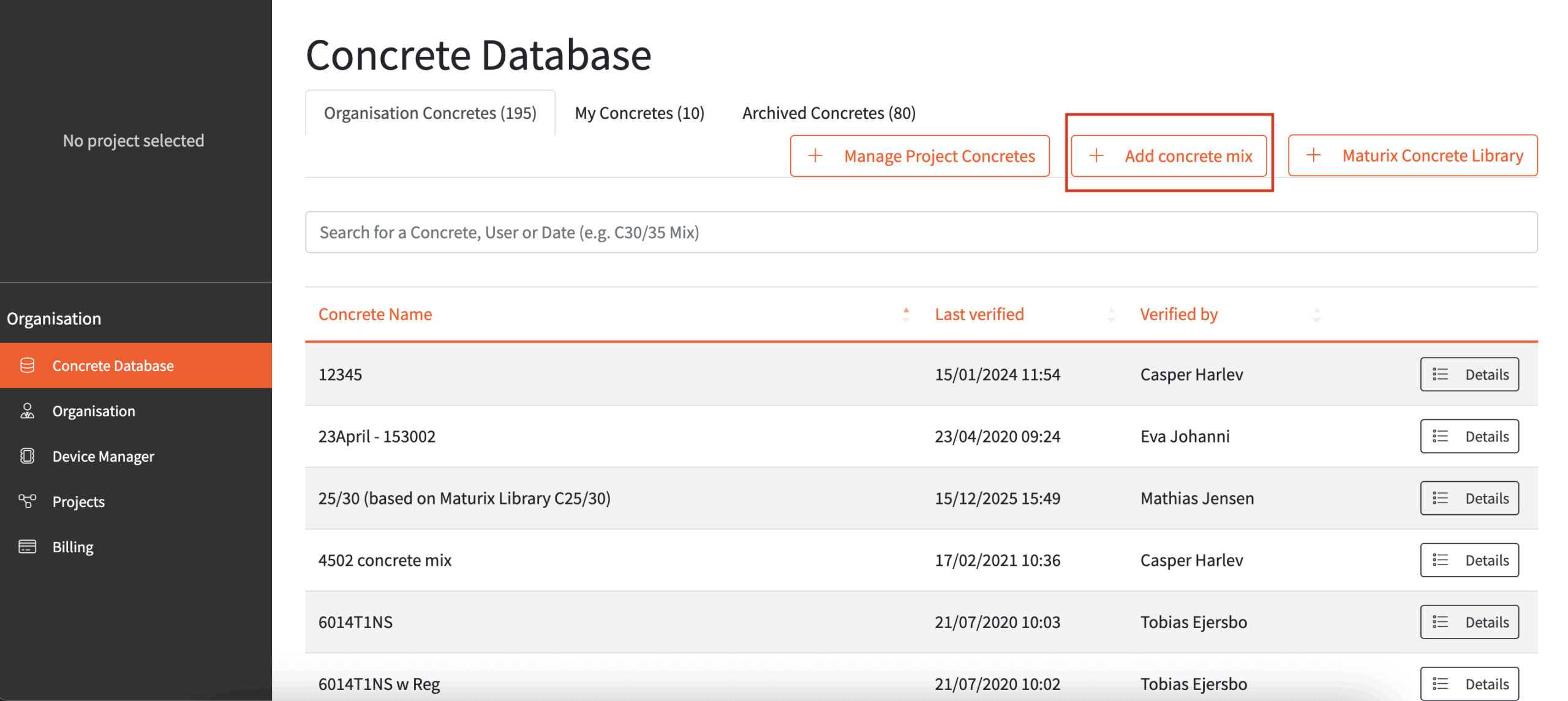Select the 25/30 Maturix Library concrete row

[x=464, y=498]
